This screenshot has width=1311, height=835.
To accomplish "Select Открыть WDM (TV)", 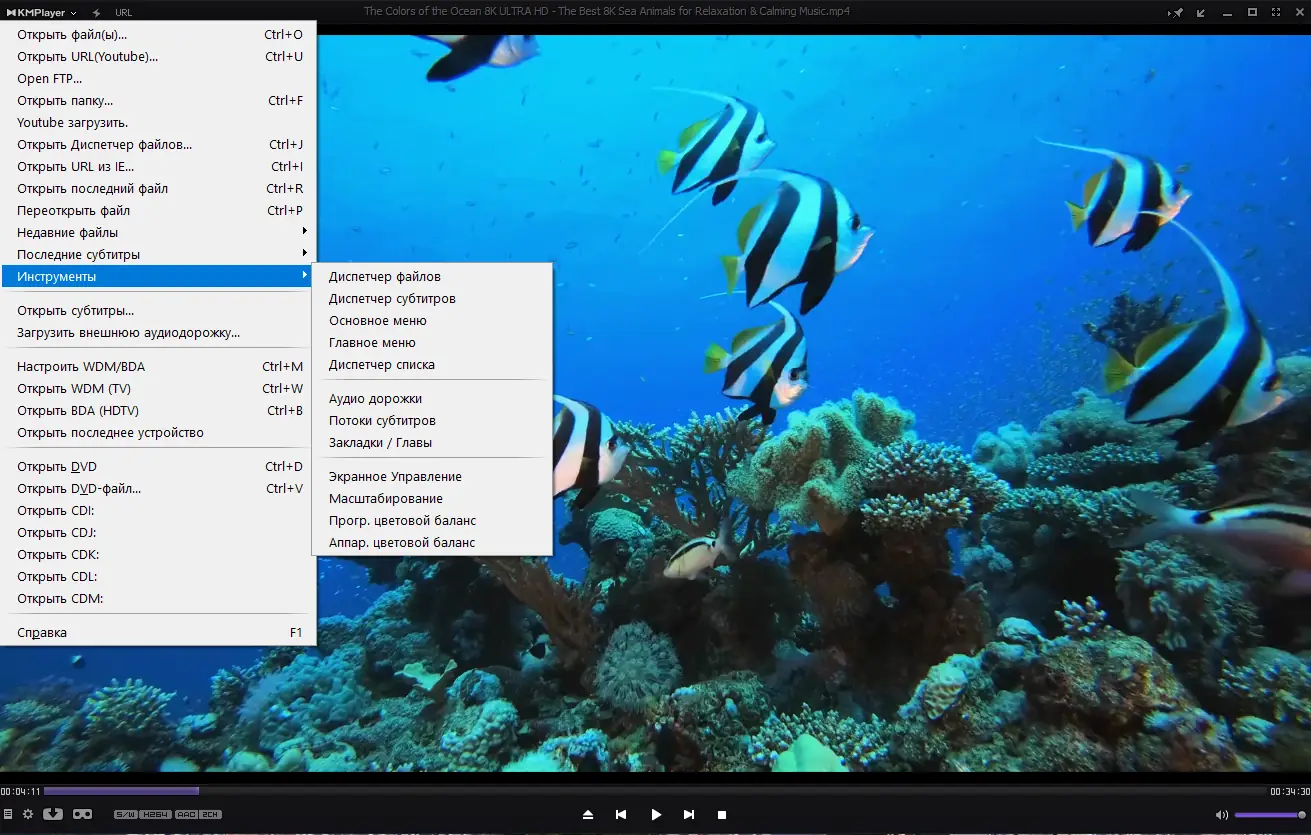I will point(158,388).
